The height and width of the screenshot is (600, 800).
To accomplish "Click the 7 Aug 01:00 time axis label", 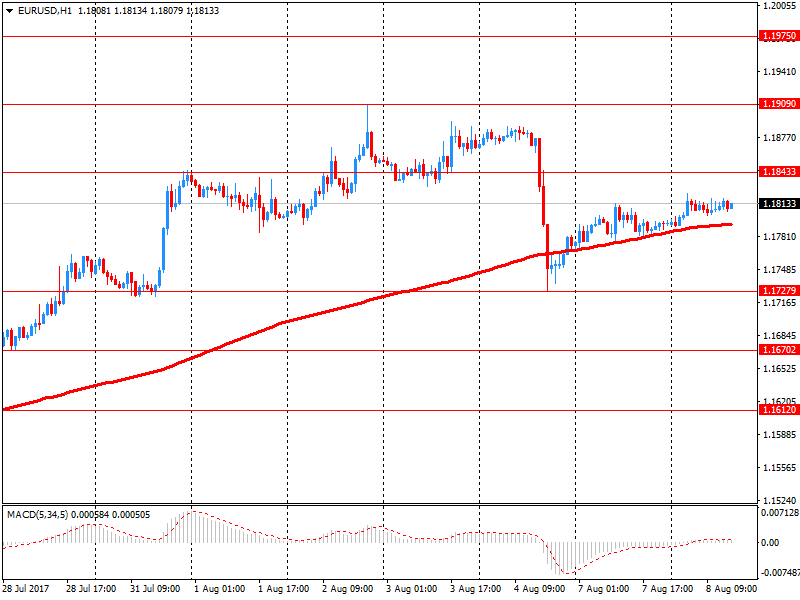I will pos(604,589).
